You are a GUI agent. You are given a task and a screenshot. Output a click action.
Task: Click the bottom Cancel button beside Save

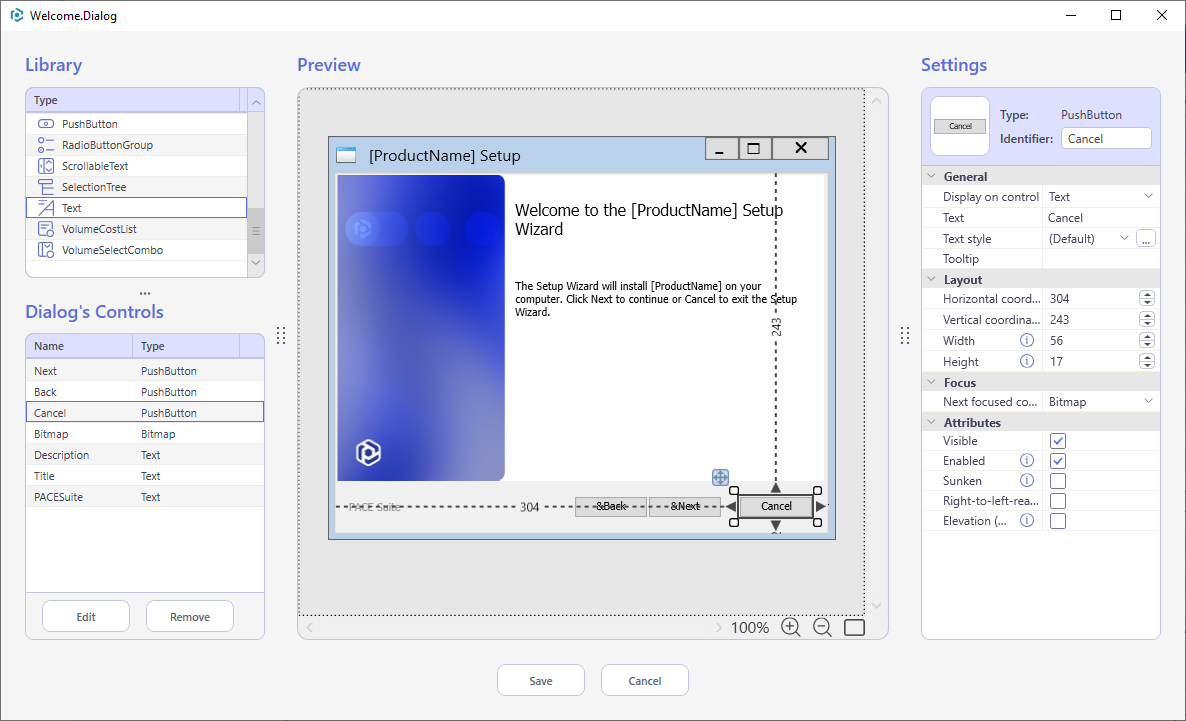644,680
